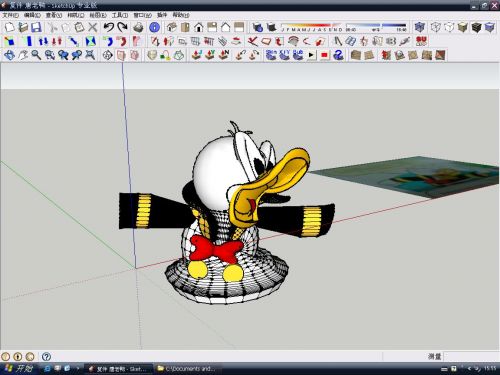This screenshot has height=375, width=500.
Task: Click the status bar help question icon
Action: pos(46,357)
